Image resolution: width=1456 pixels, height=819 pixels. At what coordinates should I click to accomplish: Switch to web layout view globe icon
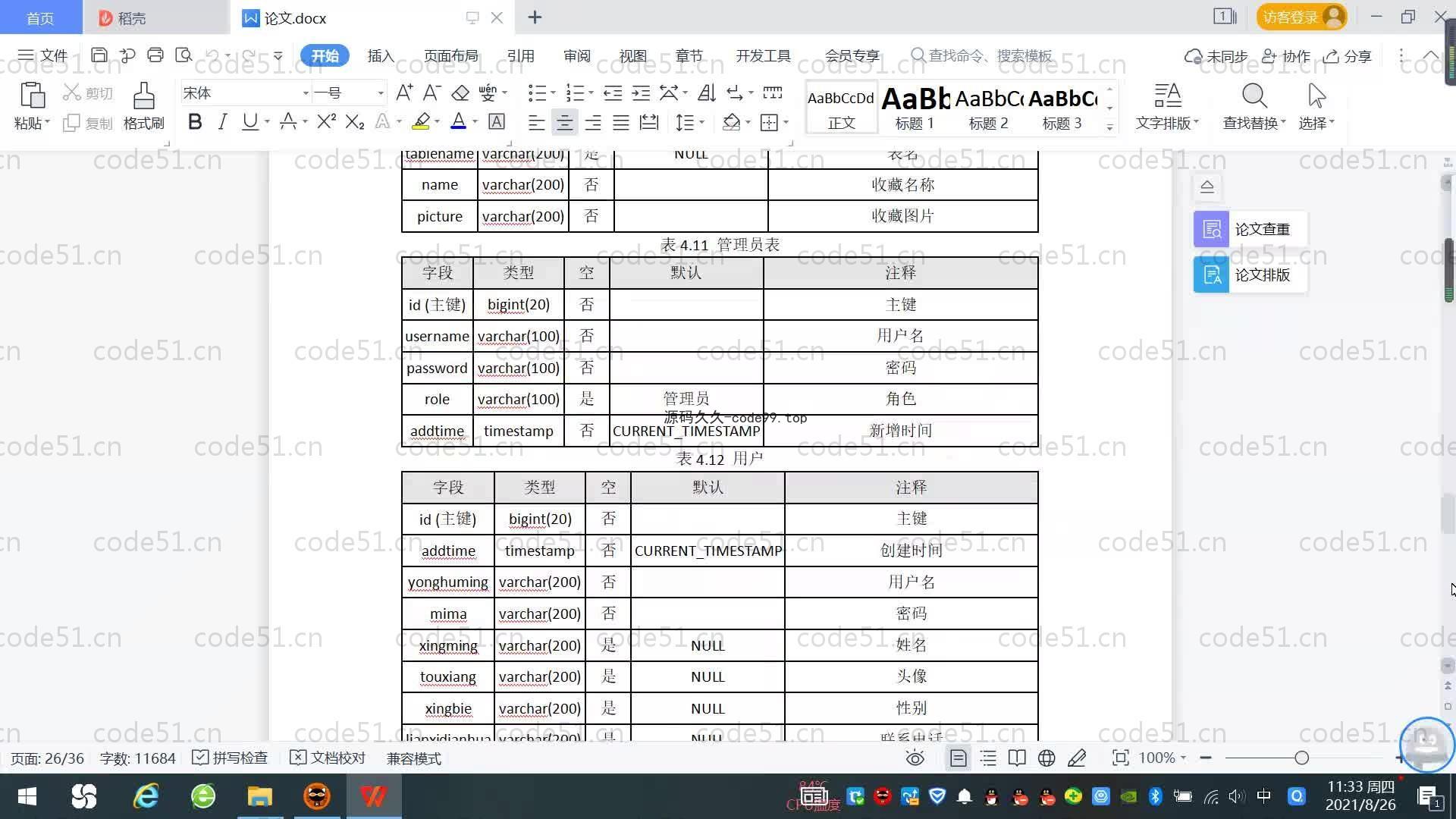pyautogui.click(x=1046, y=758)
